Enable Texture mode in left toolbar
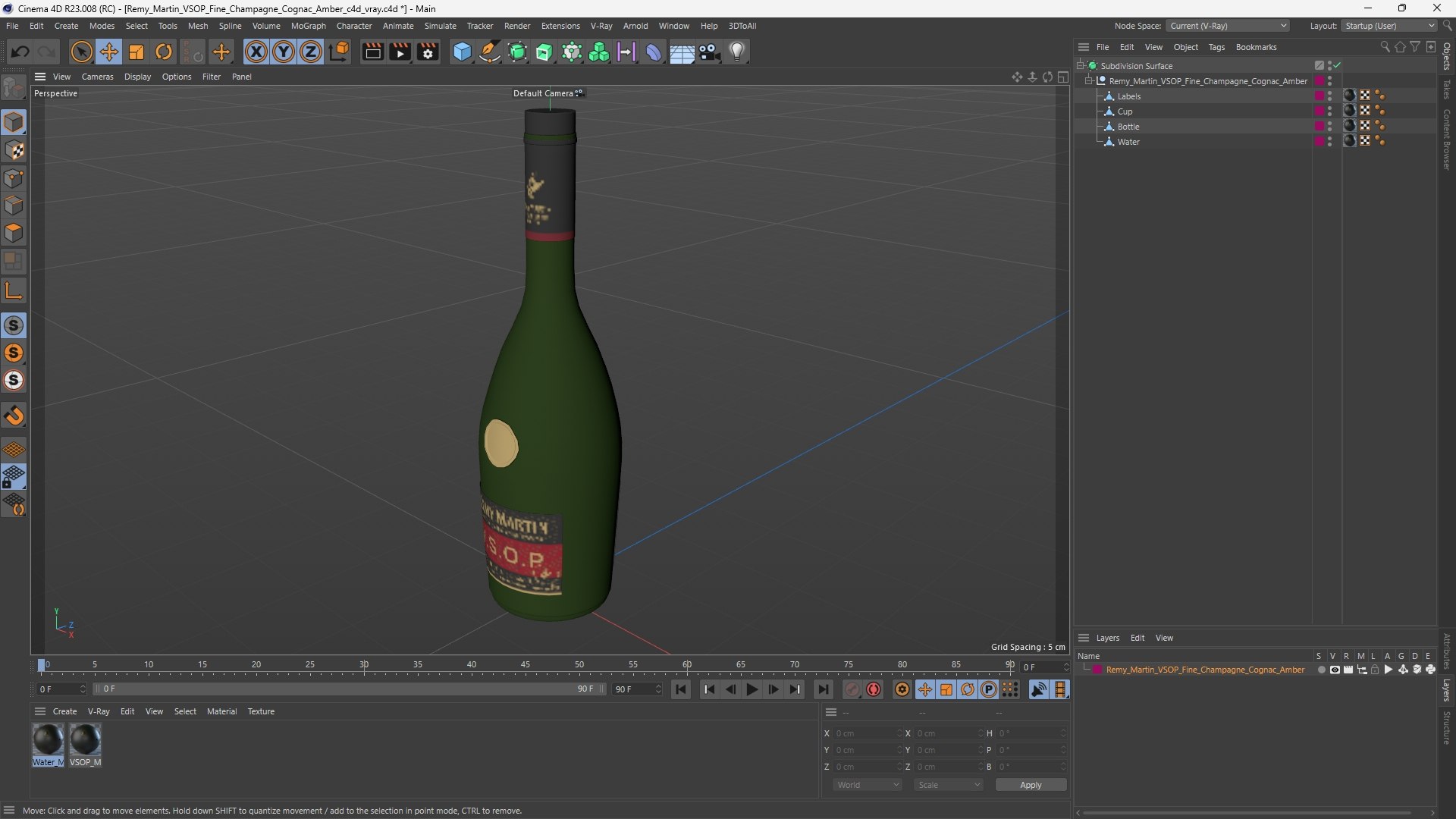 tap(14, 150)
